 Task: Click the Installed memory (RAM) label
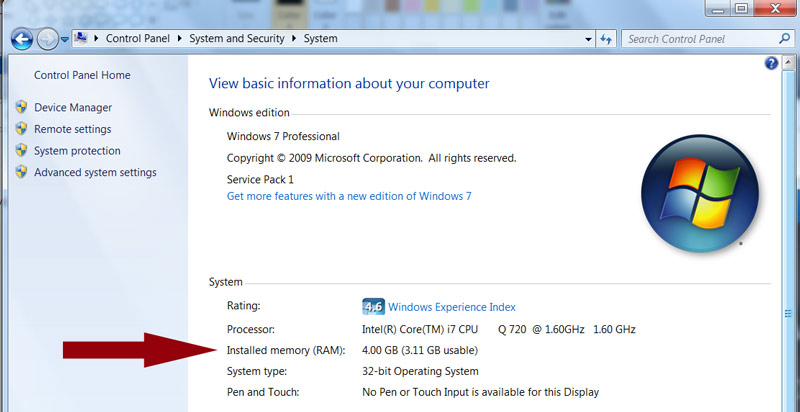point(286,350)
